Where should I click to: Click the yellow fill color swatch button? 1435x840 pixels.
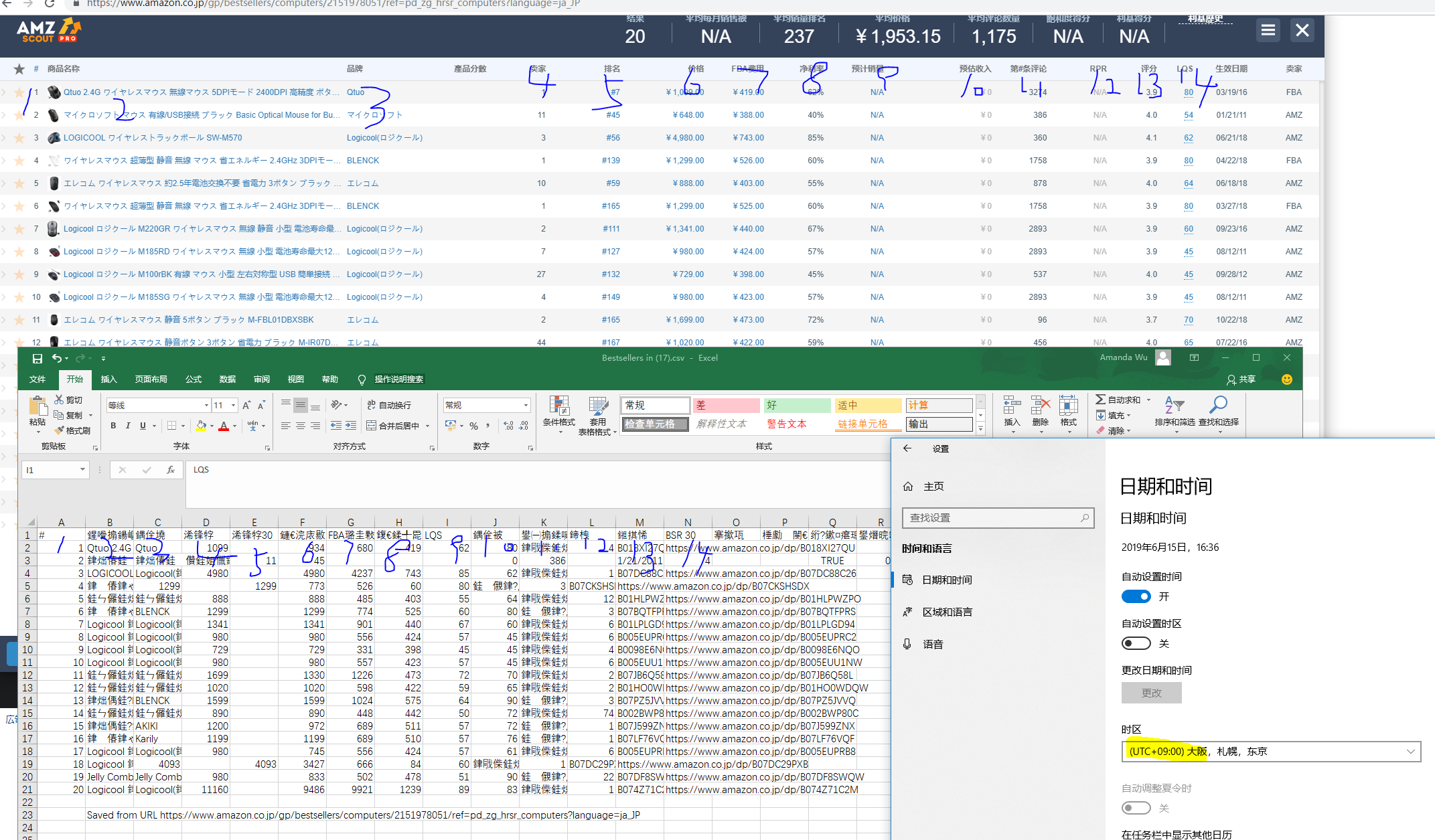201,426
